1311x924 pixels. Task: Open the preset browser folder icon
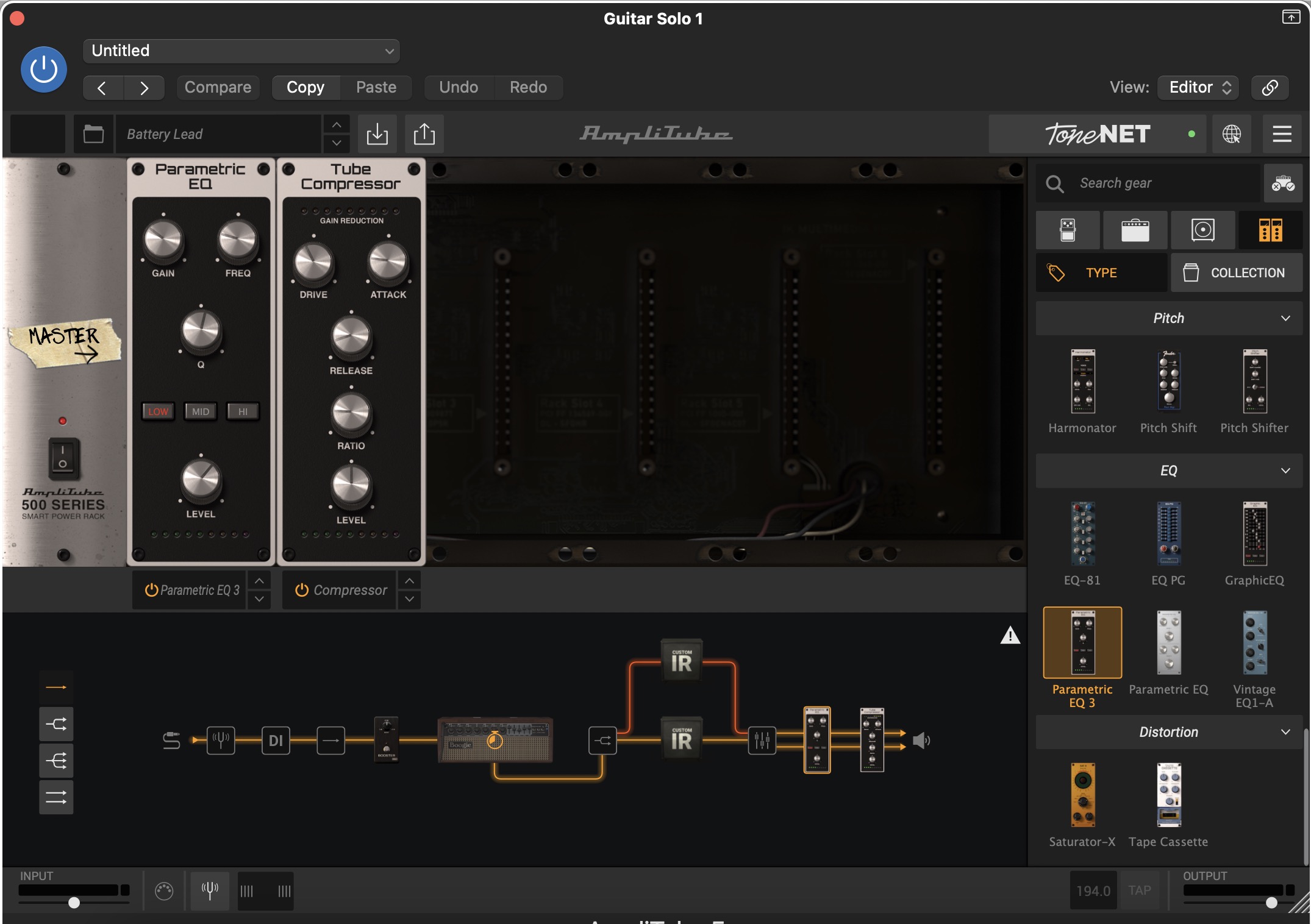93,134
